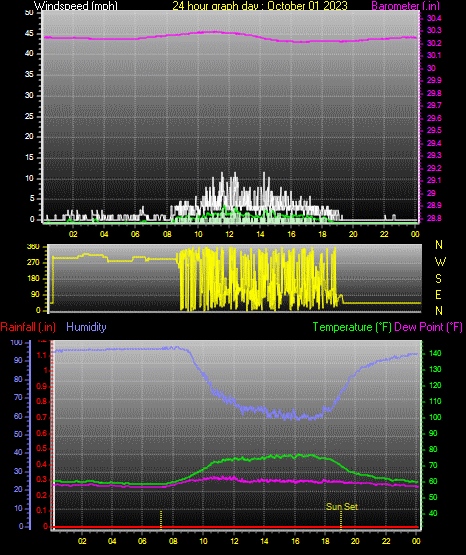466x555 pixels.
Task: Click the 'Dew Point (°F)' legend label
Action: click(x=428, y=327)
